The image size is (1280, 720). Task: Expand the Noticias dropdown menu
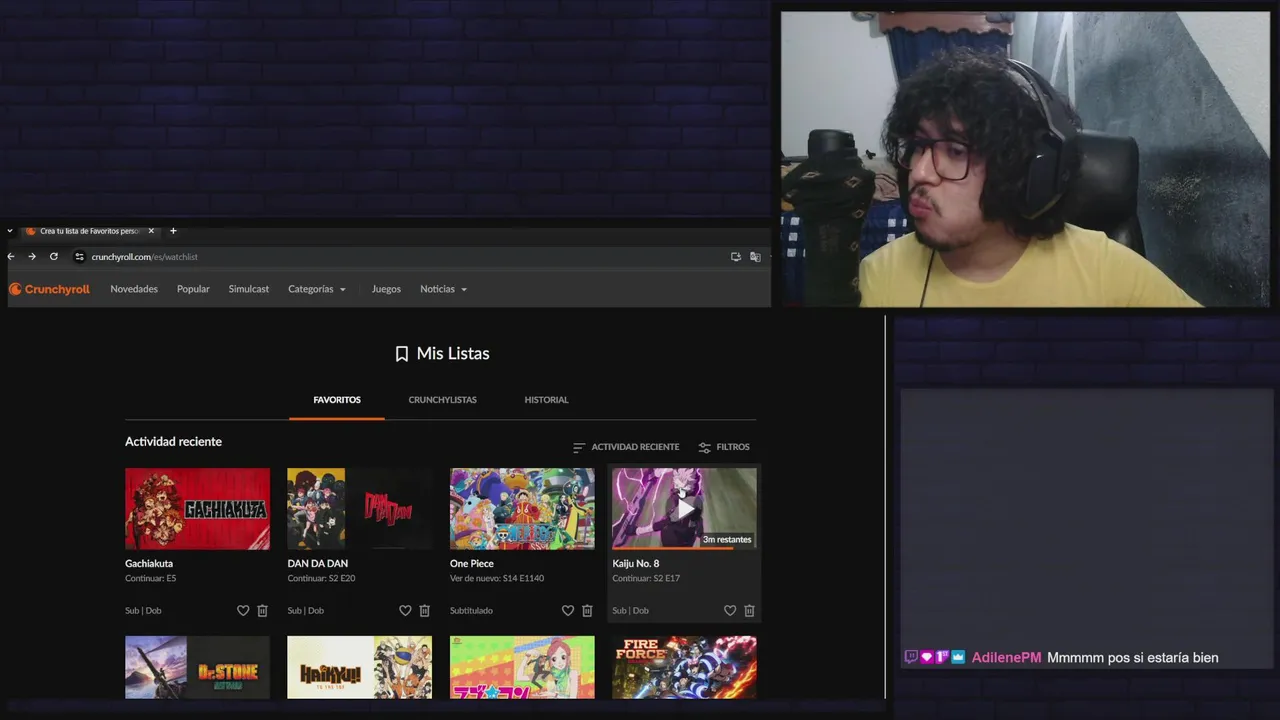point(443,289)
